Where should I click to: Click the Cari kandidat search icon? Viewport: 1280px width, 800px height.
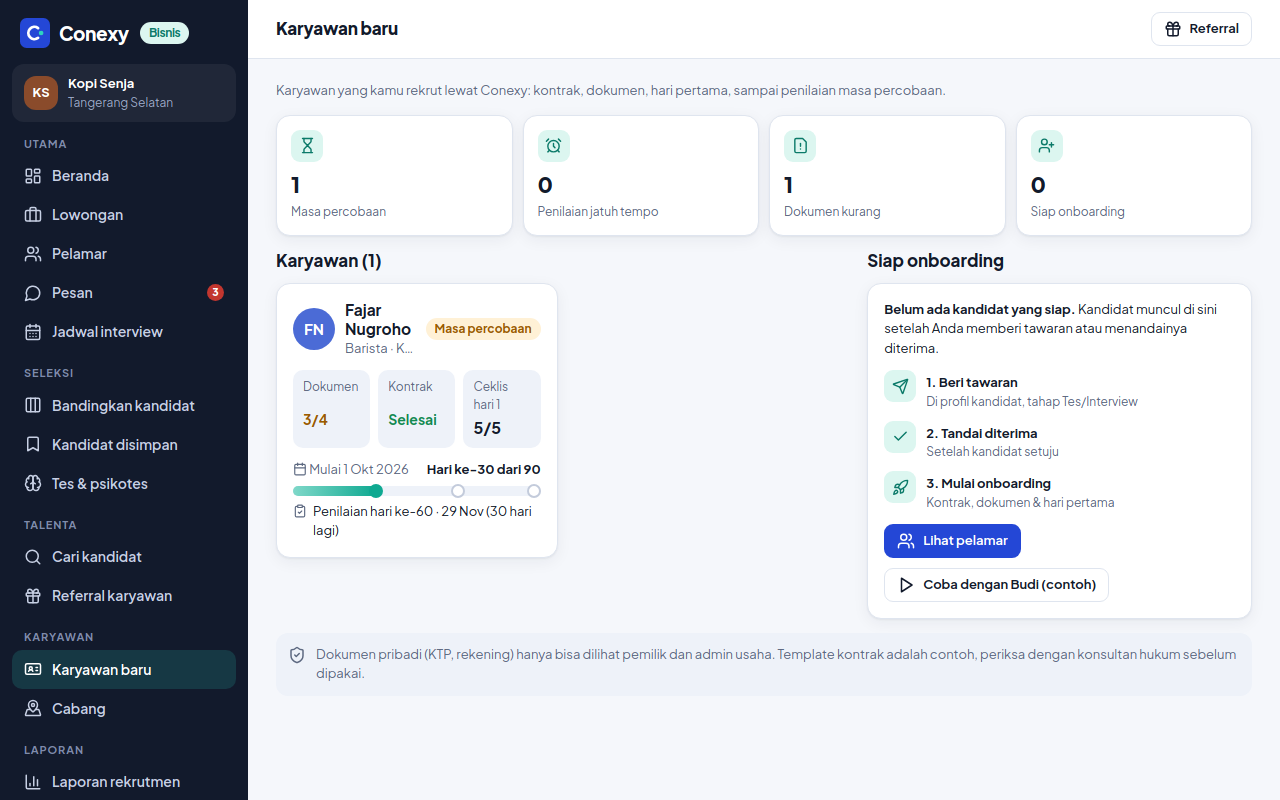(x=33, y=557)
